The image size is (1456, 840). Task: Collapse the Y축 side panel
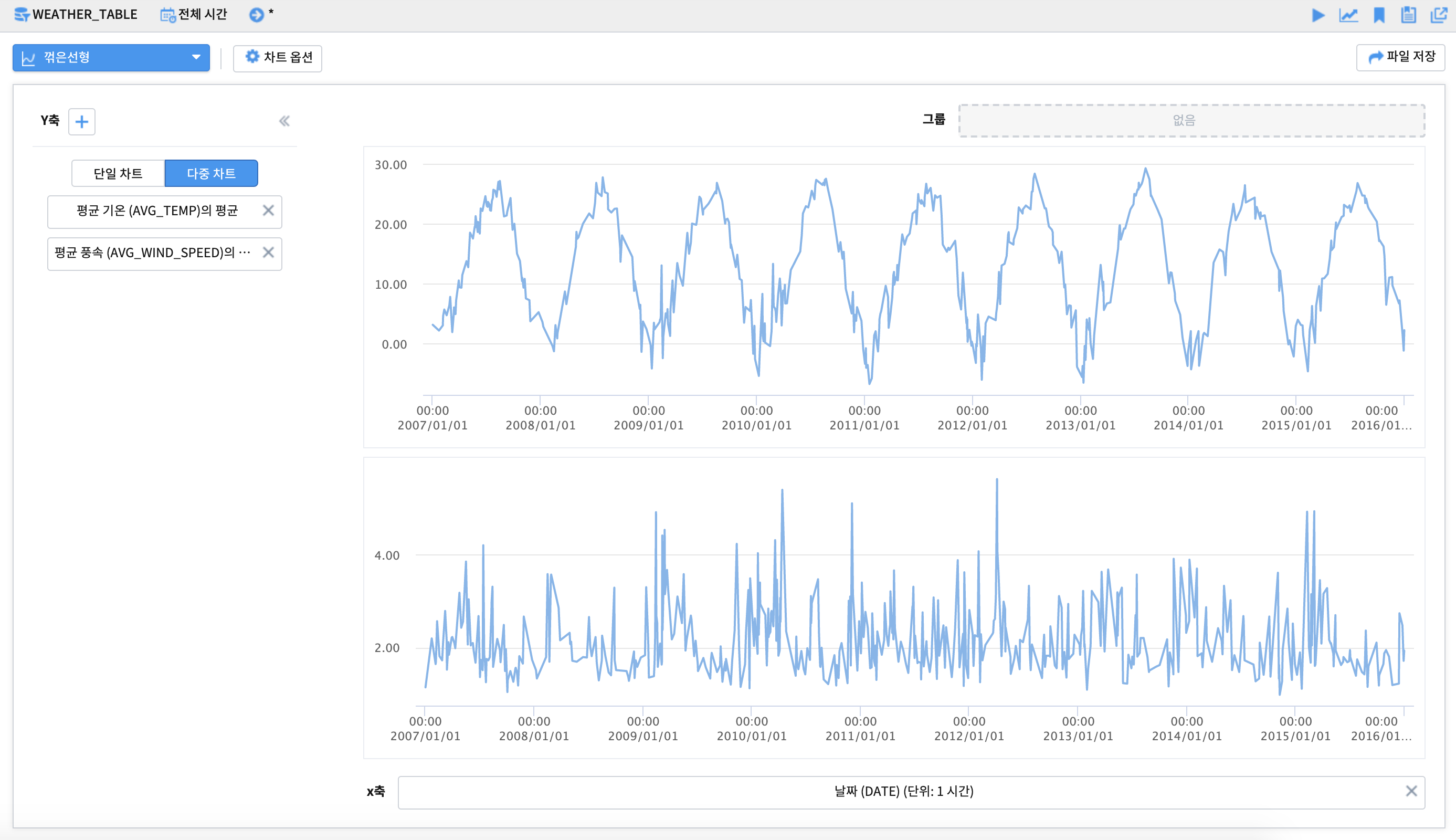284,121
